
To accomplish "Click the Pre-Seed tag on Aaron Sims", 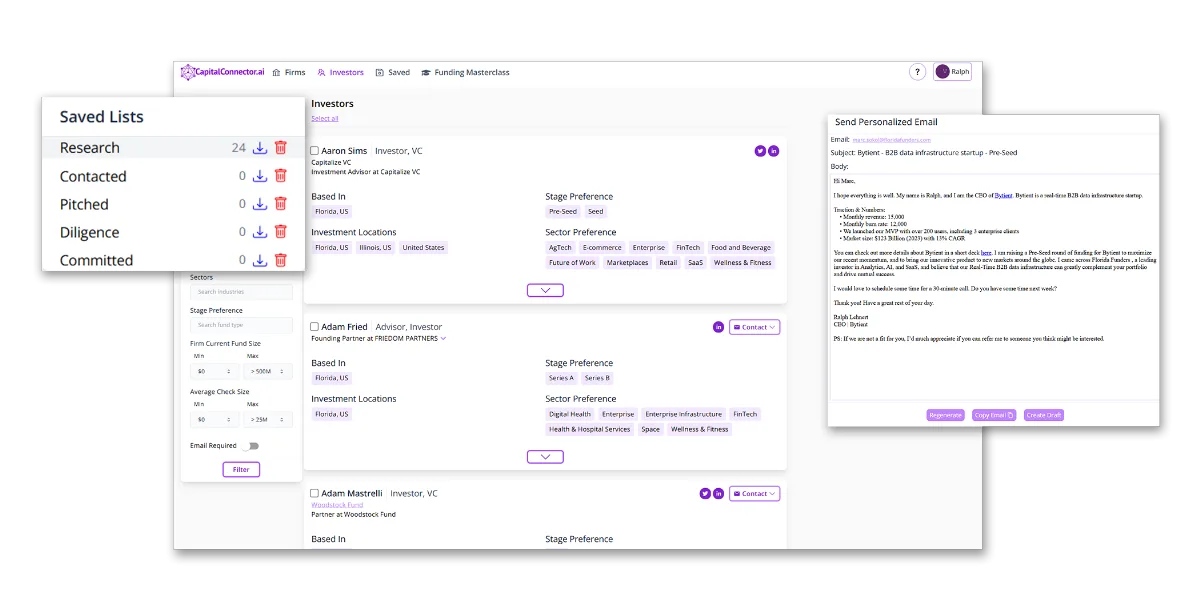I will coord(563,212).
